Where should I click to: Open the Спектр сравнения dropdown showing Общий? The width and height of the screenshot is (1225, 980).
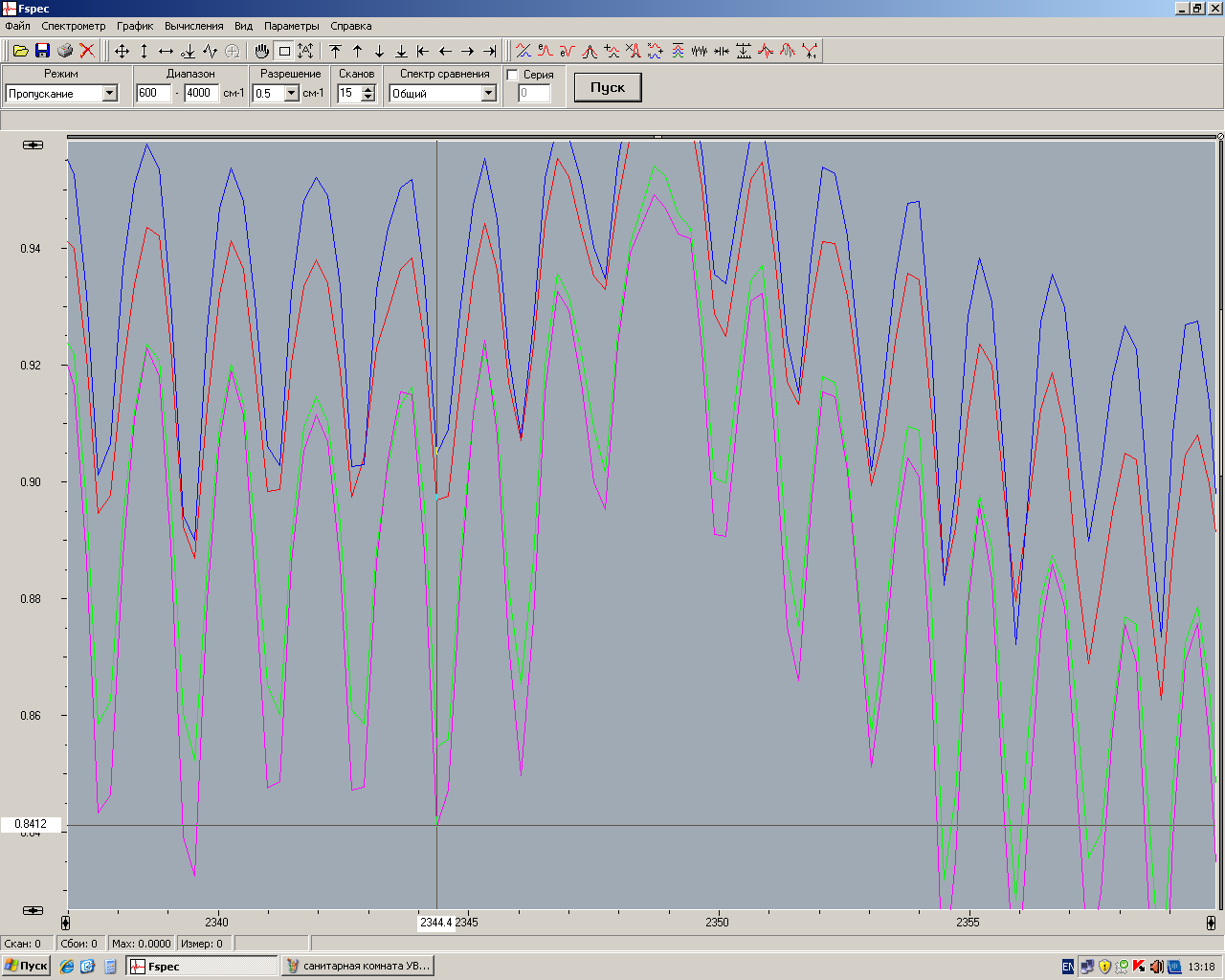pos(488,93)
